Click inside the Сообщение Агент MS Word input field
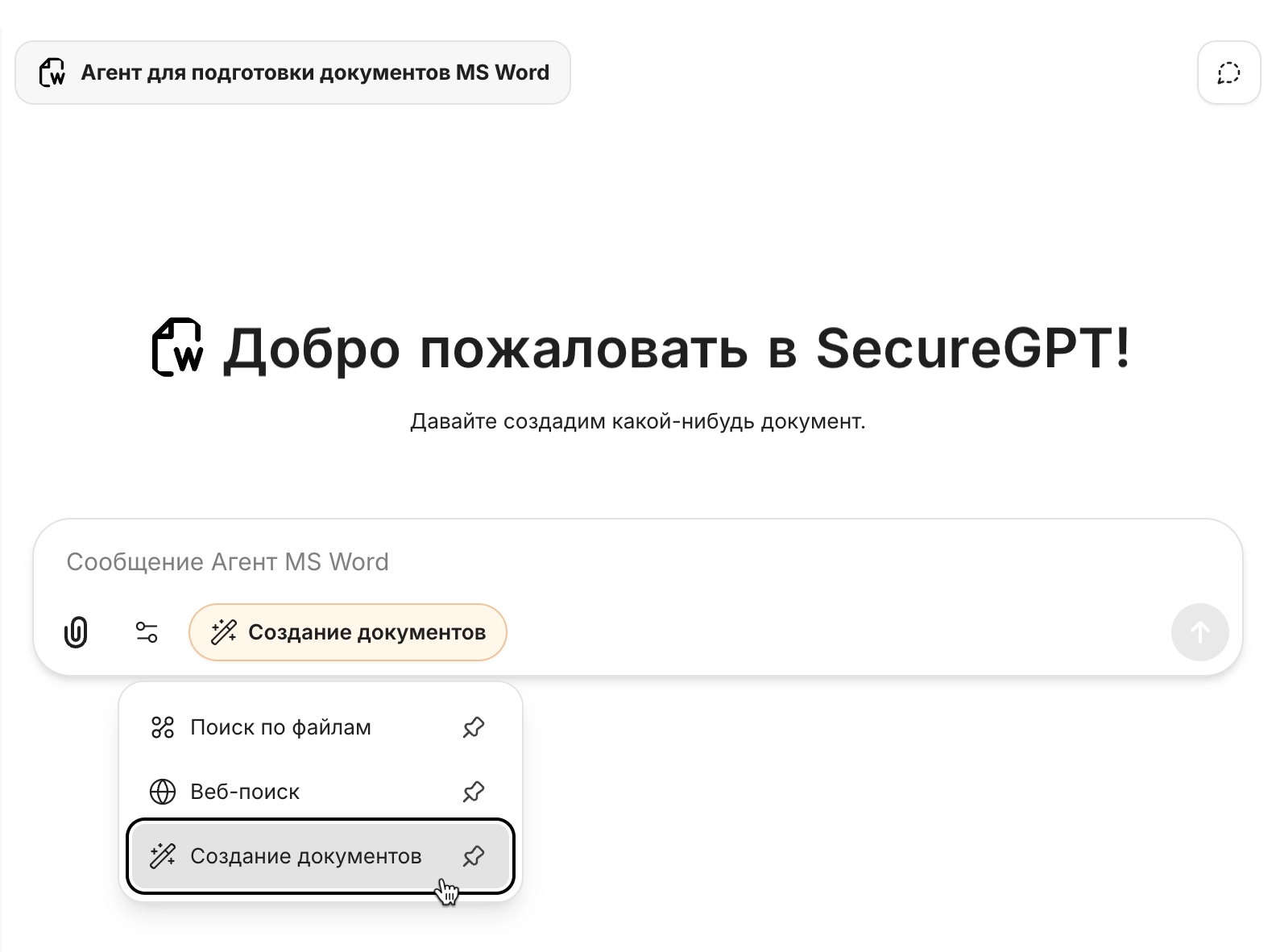Screen dimensions: 1276x952 tap(322, 561)
